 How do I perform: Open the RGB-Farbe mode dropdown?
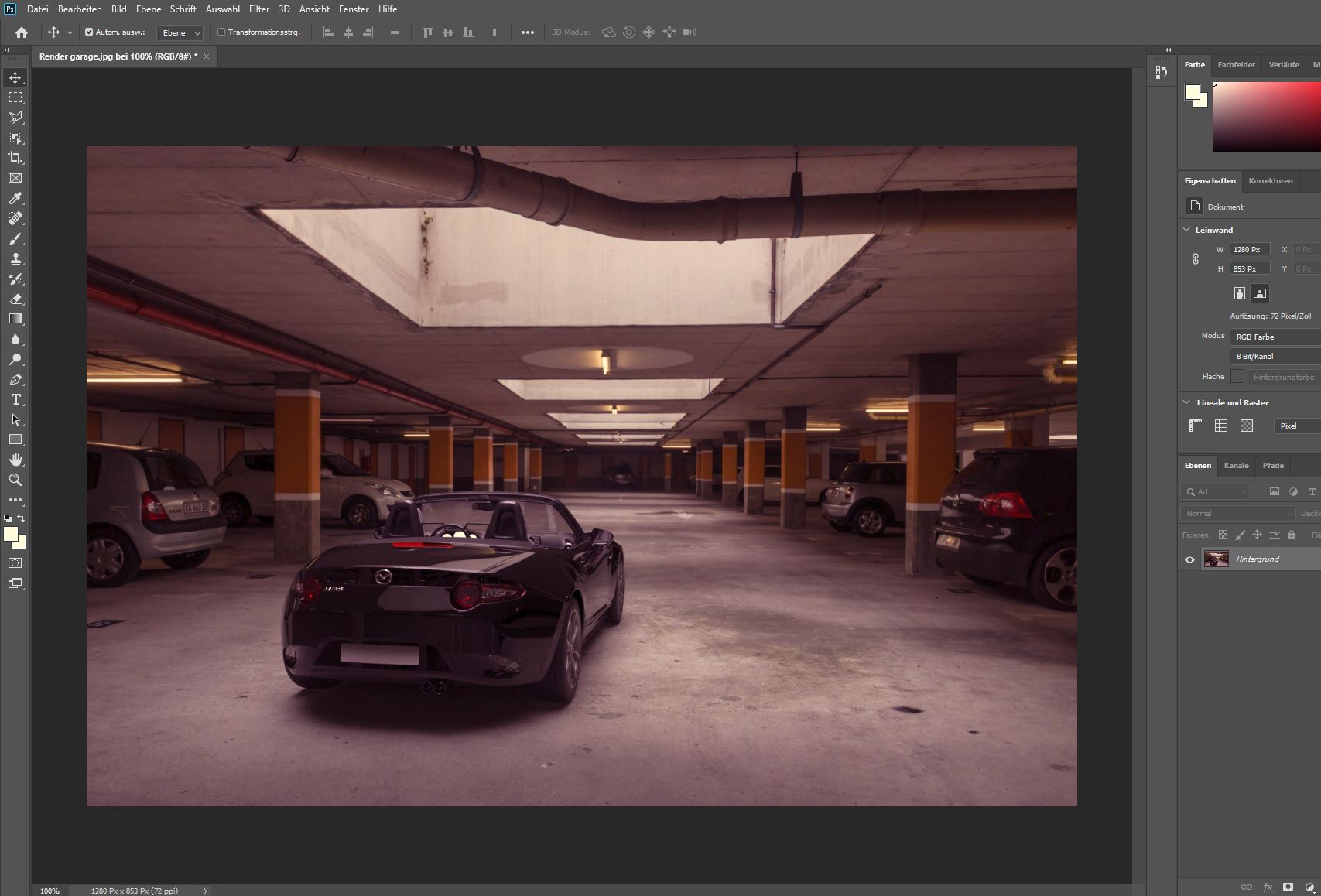tap(1273, 336)
